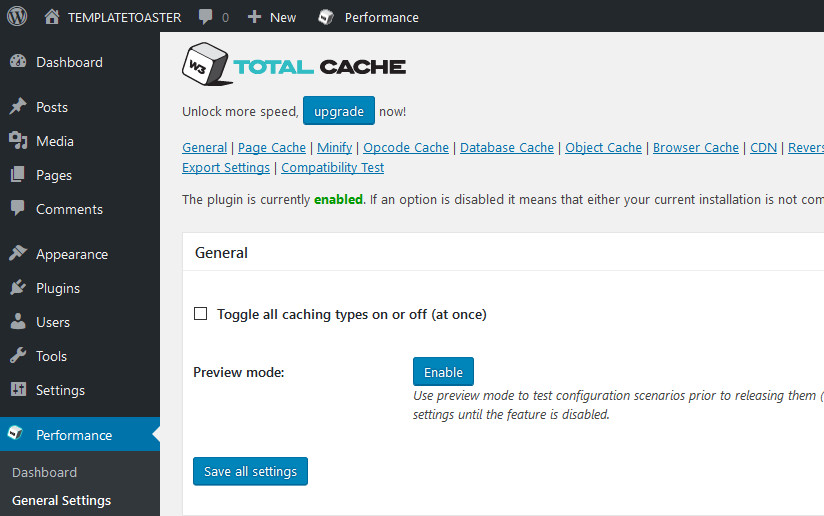The height and width of the screenshot is (516, 824).
Task: Click the Plugins plug icon
Action: pos(18,288)
